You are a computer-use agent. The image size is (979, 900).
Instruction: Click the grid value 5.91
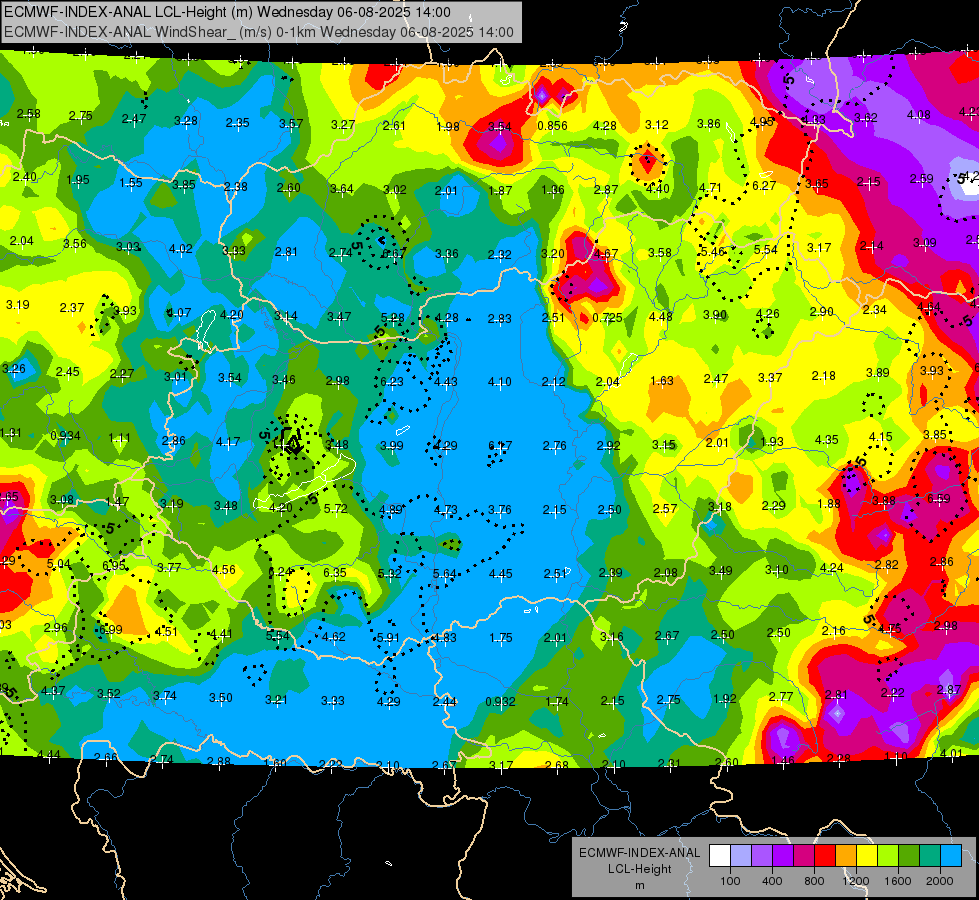point(388,638)
